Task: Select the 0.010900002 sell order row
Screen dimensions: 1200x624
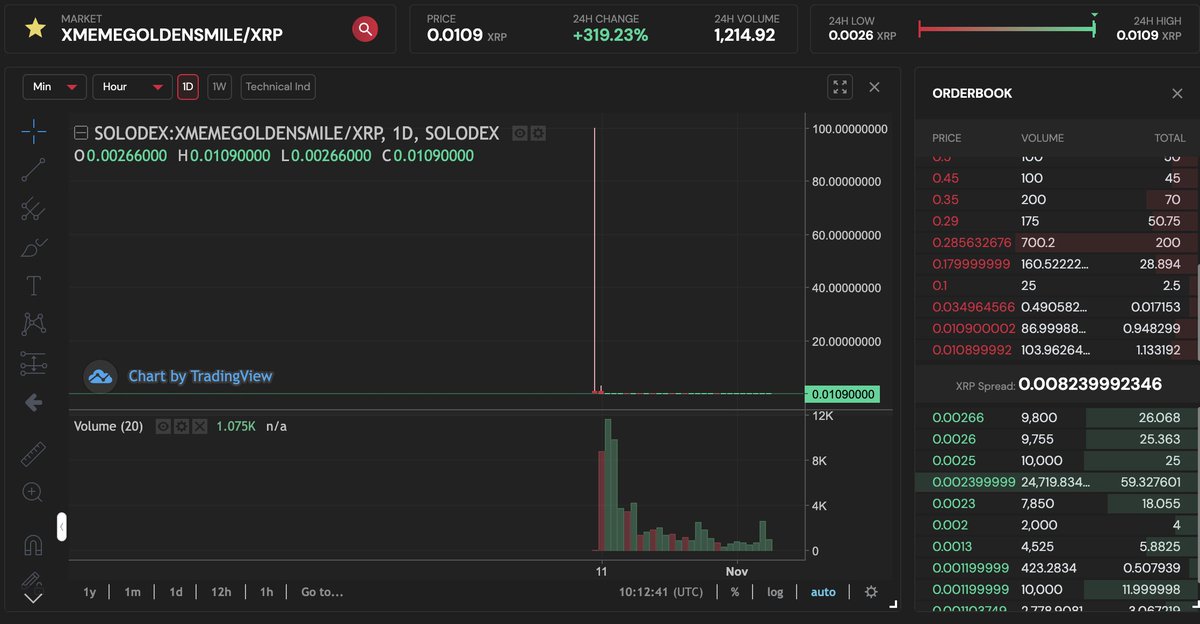Action: coord(1057,328)
